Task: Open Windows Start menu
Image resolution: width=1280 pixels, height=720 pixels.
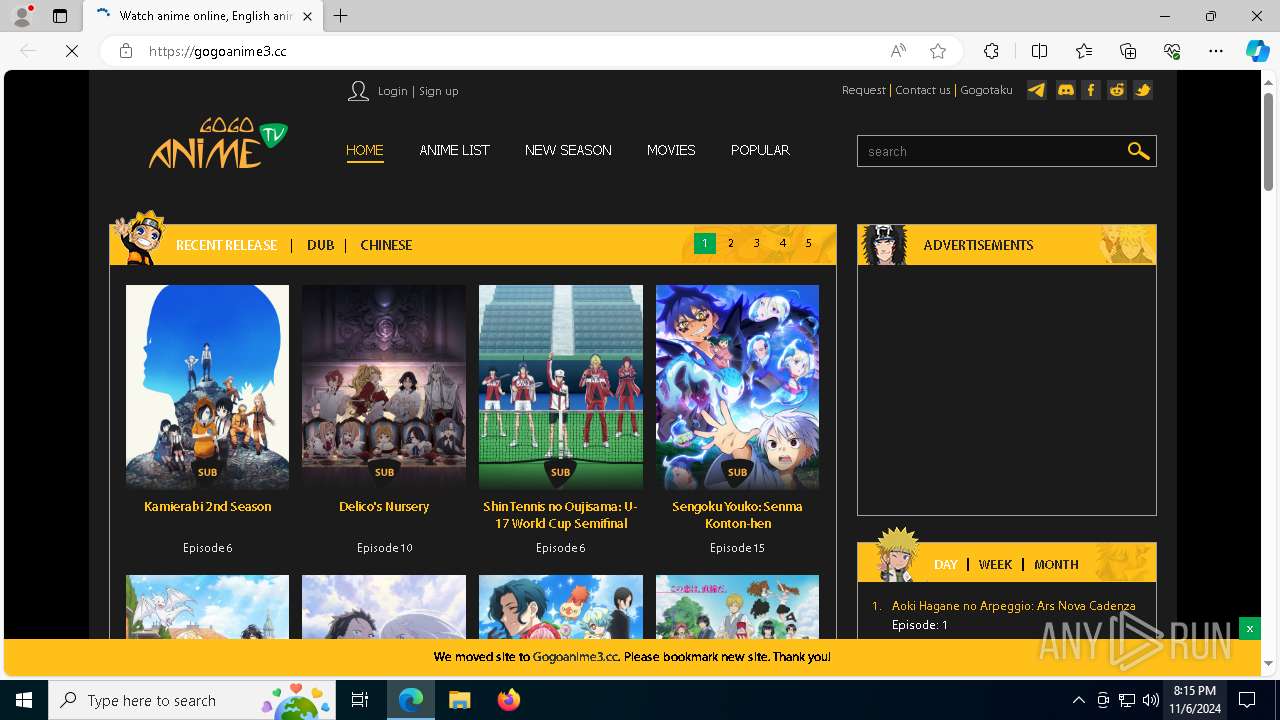Action: (24, 700)
